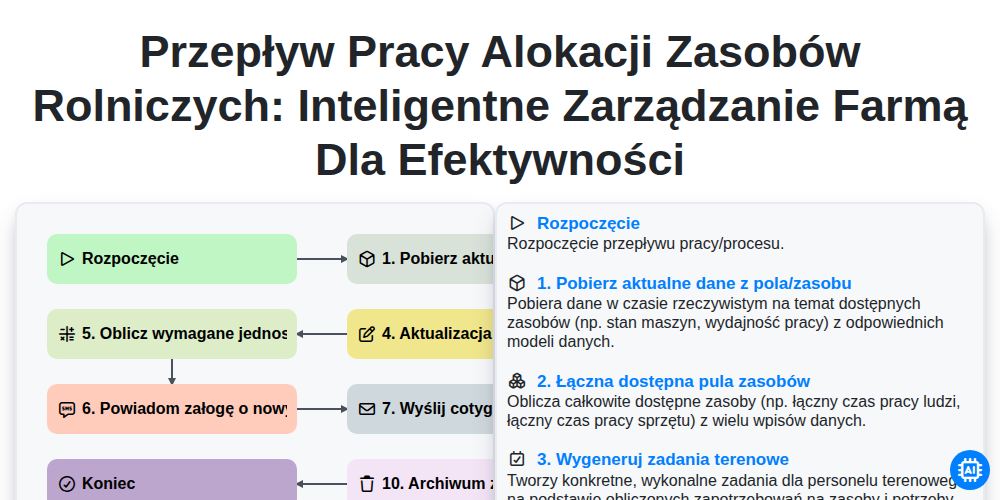Click cube icon in Pobierz node
This screenshot has height=500, width=1000.
coord(367,259)
